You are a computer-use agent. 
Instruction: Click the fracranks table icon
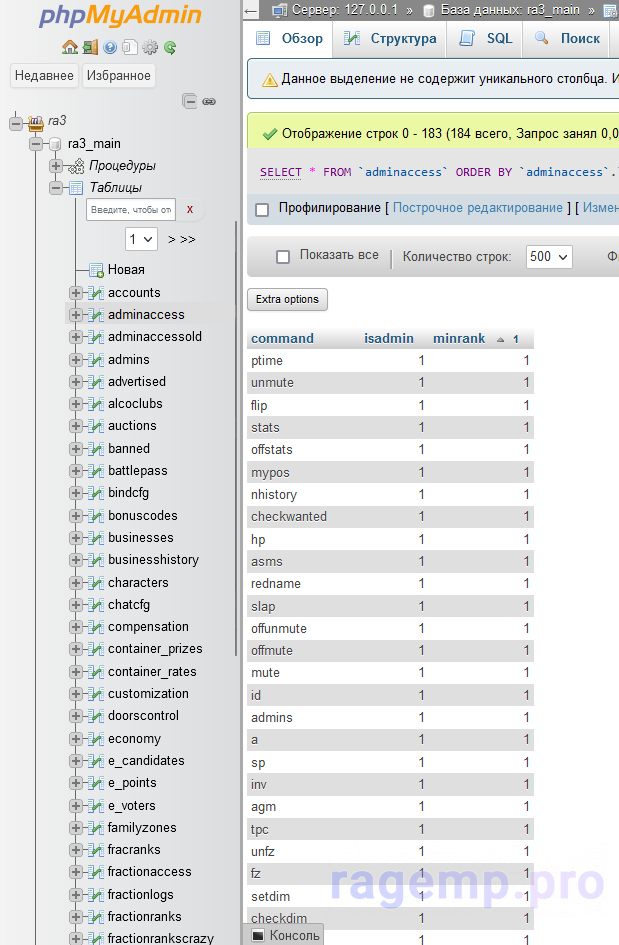(96, 850)
